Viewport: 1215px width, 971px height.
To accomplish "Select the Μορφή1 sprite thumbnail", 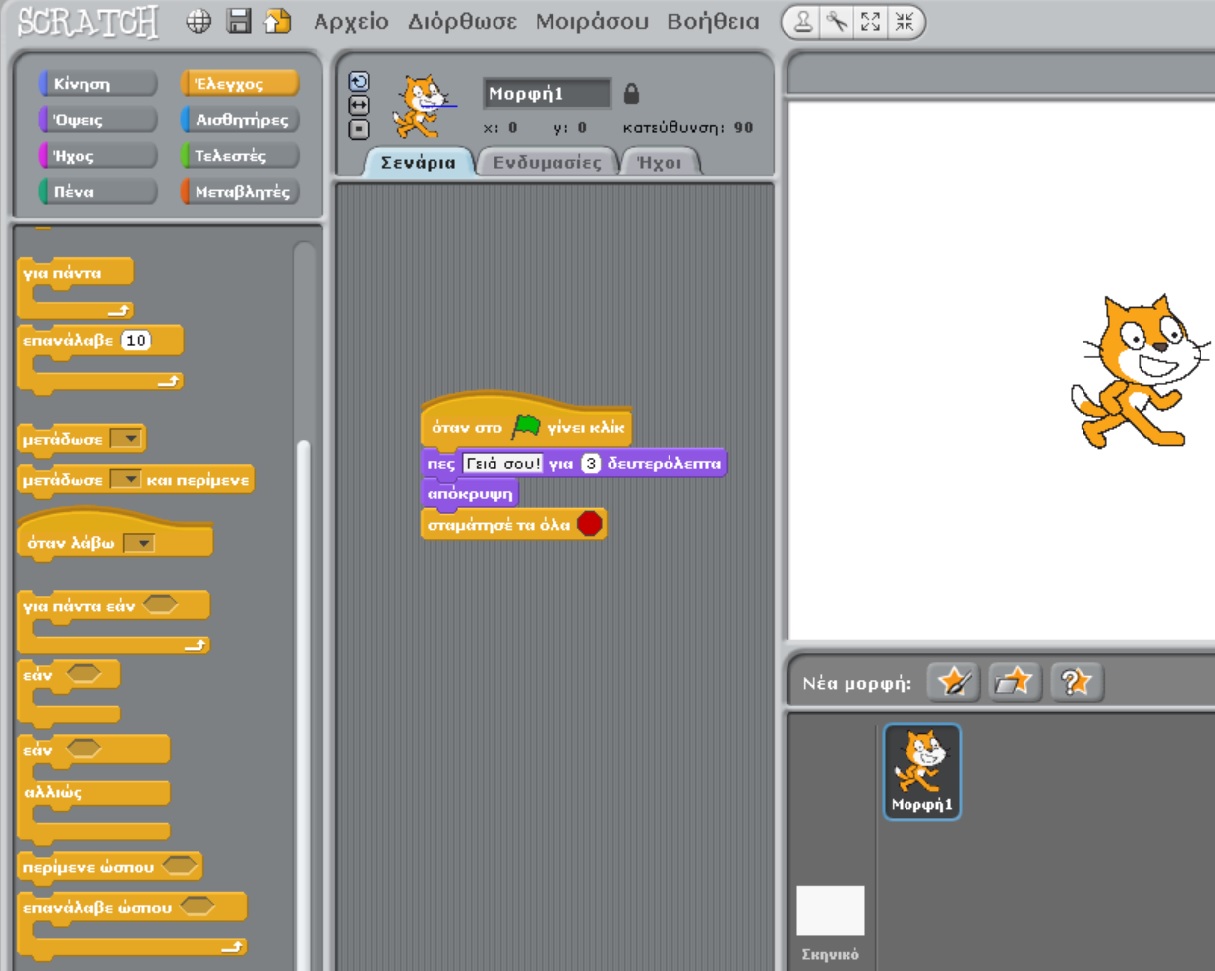I will click(x=922, y=771).
